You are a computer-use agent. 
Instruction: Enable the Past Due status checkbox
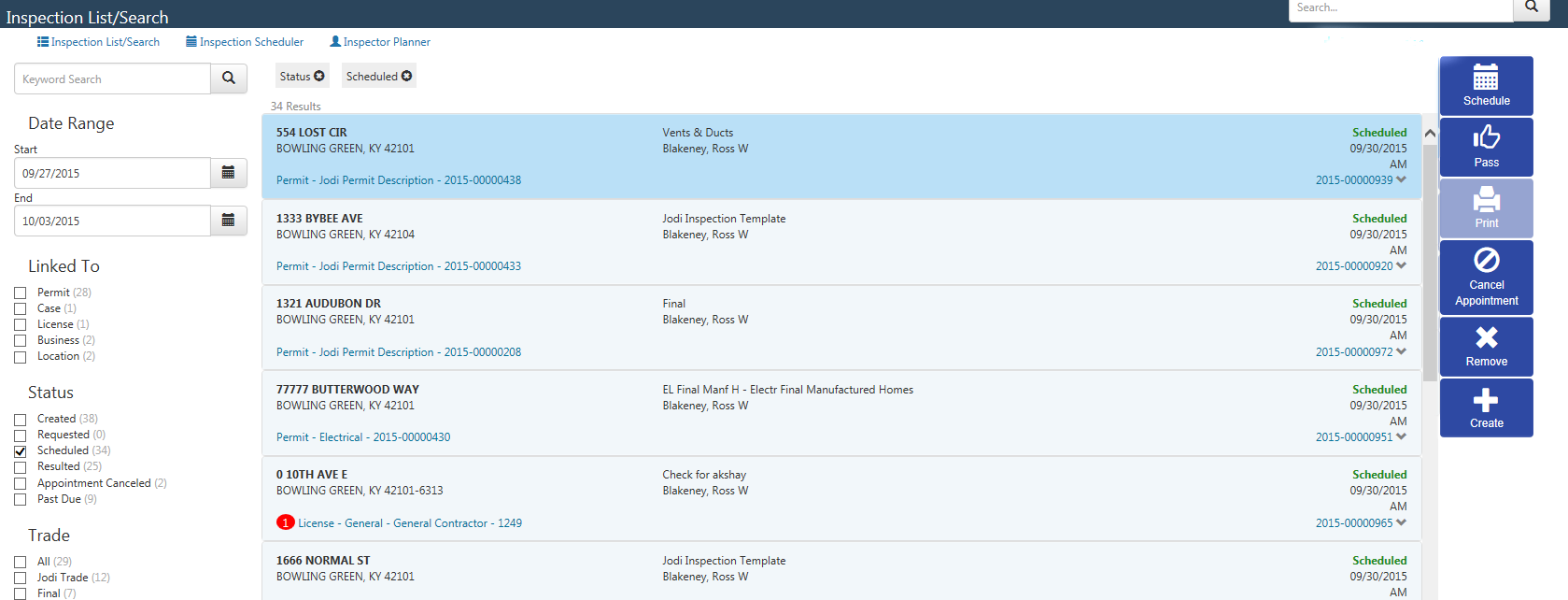tap(21, 500)
